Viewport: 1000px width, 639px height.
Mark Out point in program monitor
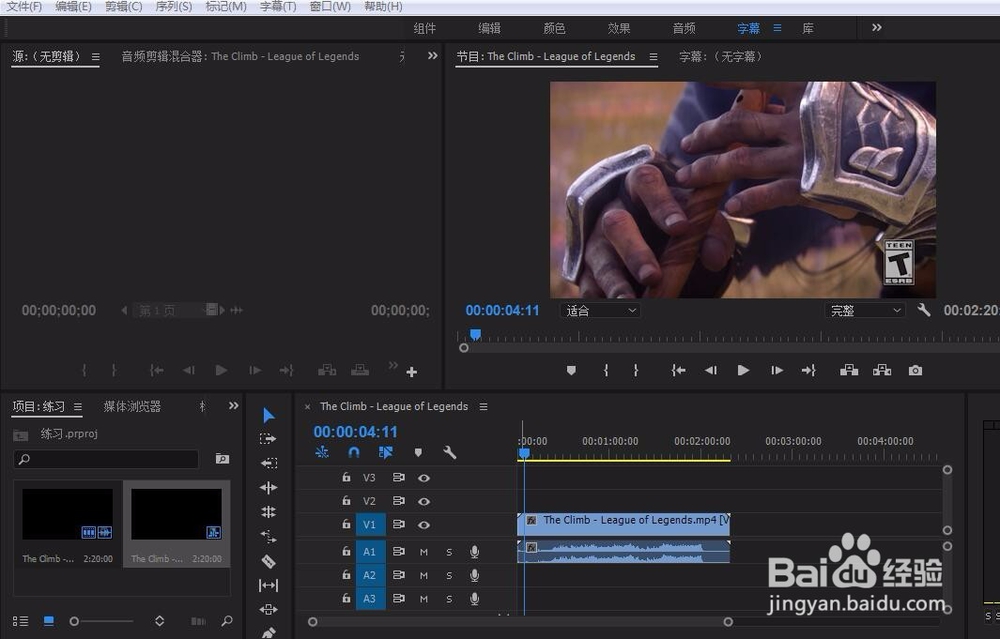[635, 371]
